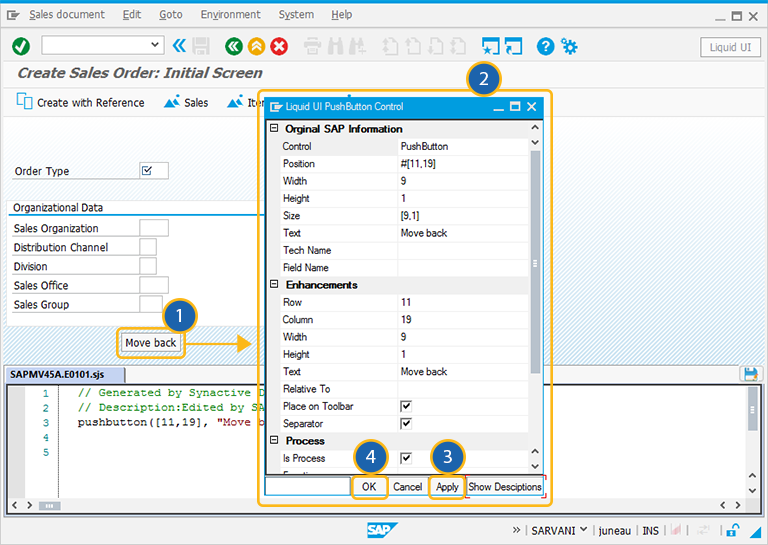Screen dimensions: 768x545
Task: Click the First Page toolbar icon
Action: pos(390,47)
